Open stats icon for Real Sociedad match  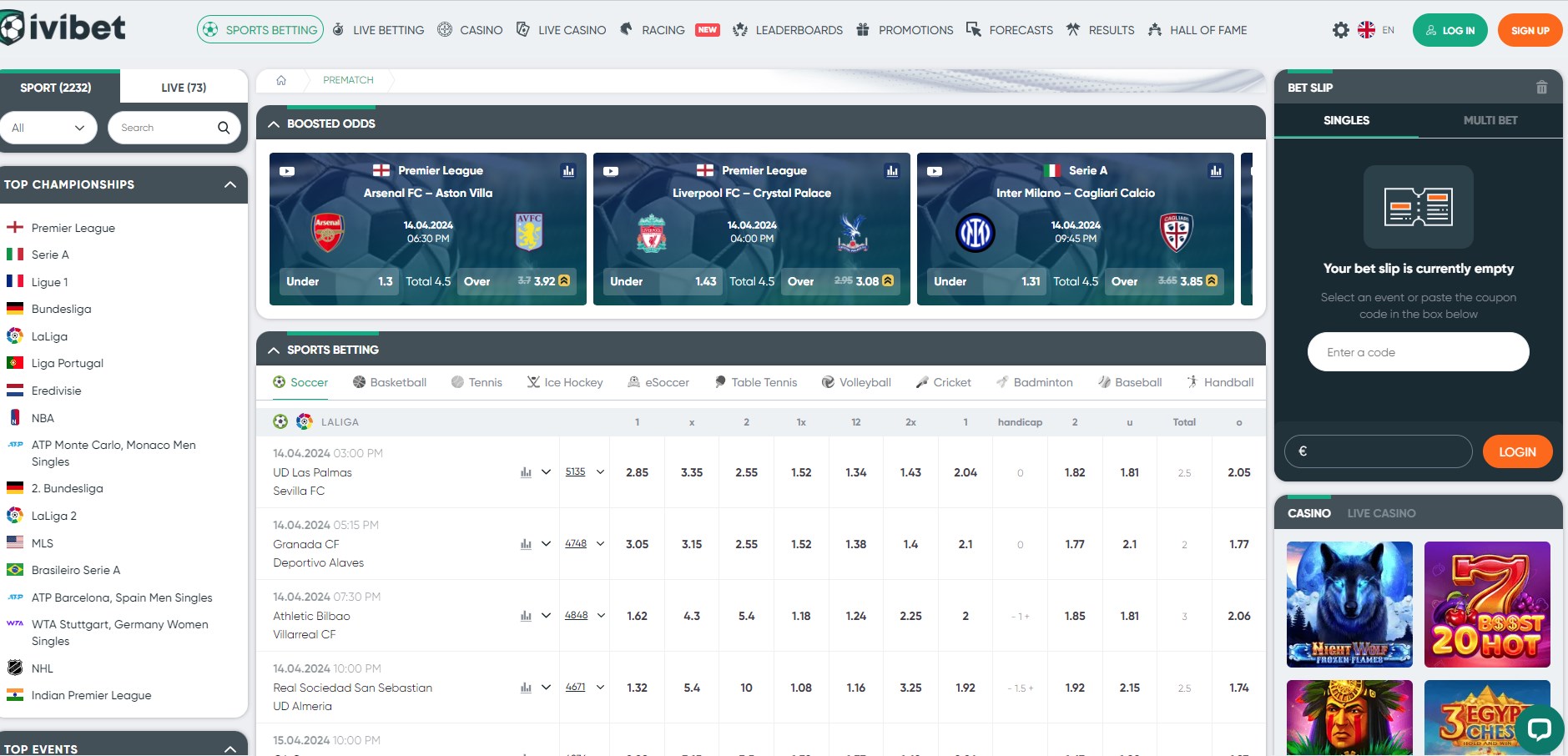[526, 688]
